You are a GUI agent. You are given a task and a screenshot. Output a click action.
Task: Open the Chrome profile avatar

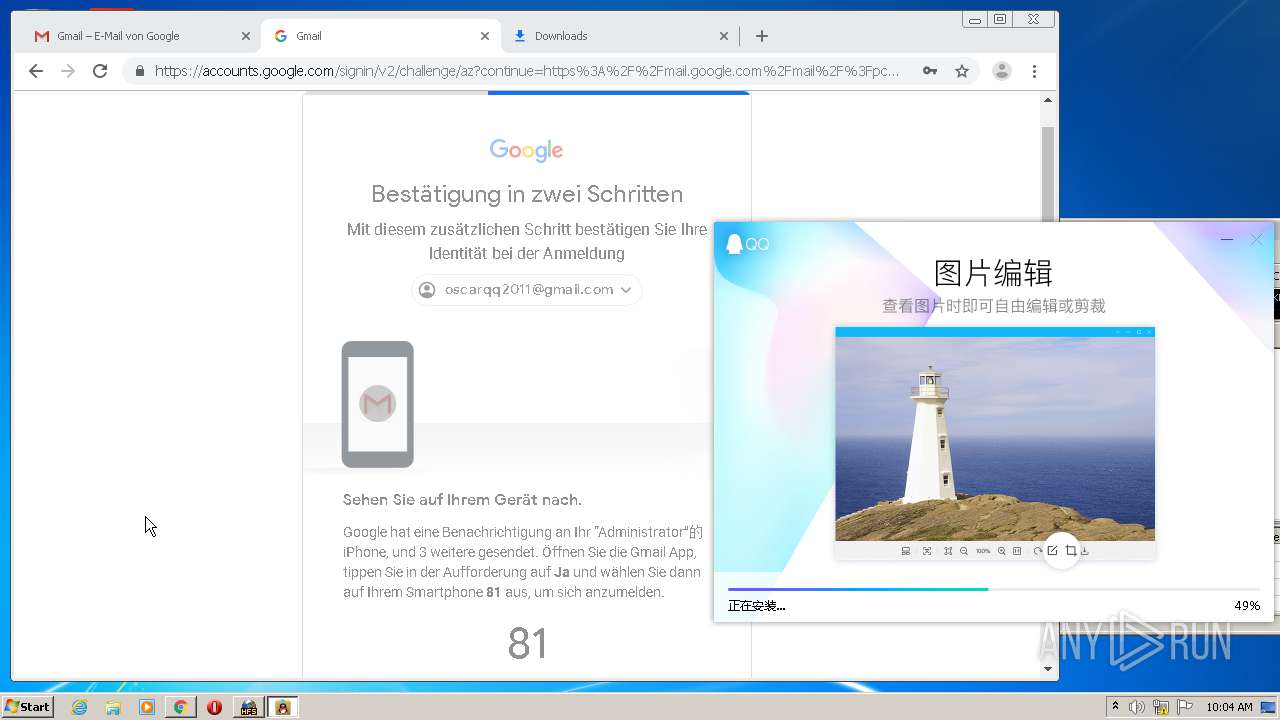1001,71
